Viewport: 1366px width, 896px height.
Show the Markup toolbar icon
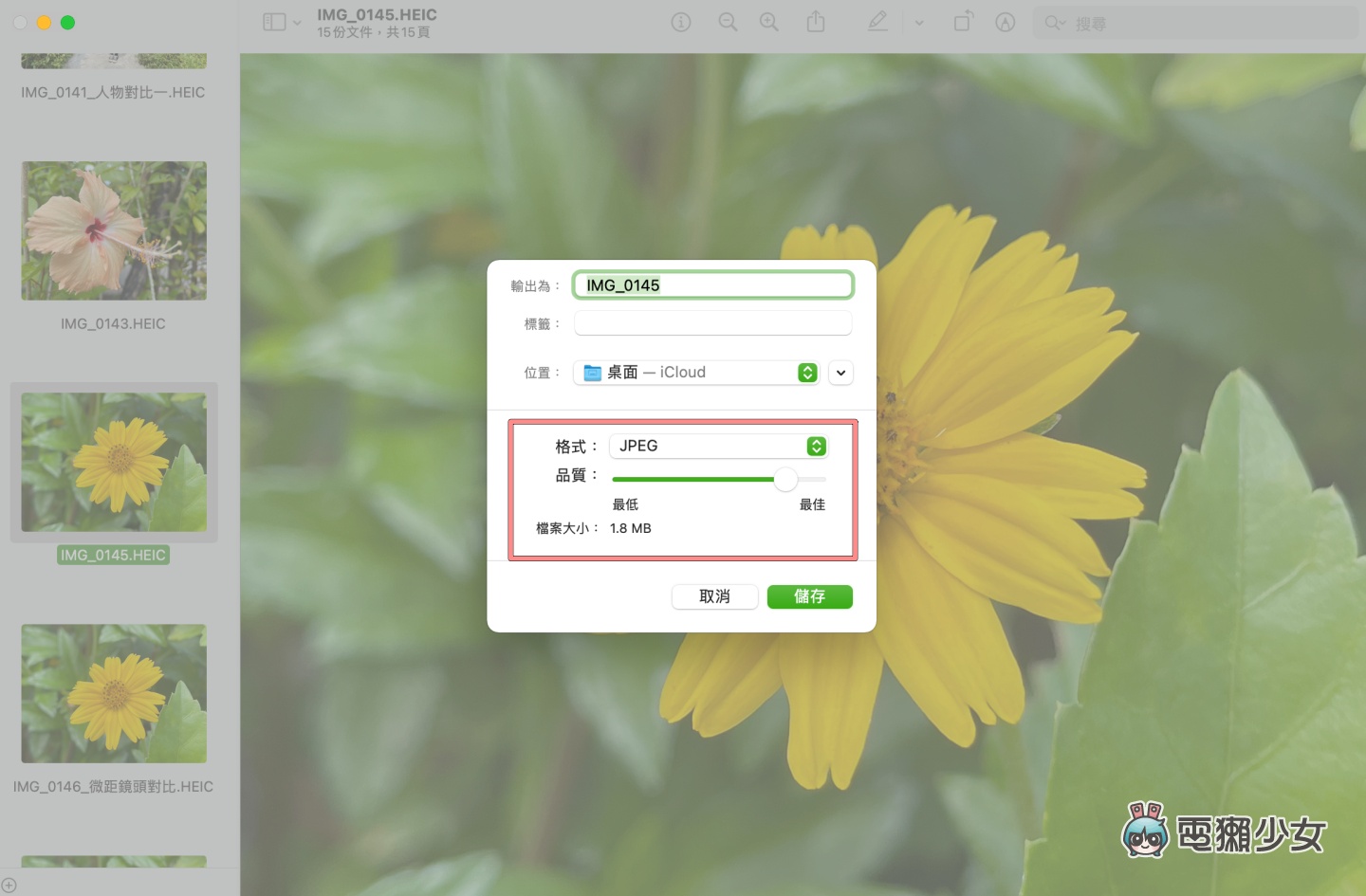pyautogui.click(x=1006, y=22)
